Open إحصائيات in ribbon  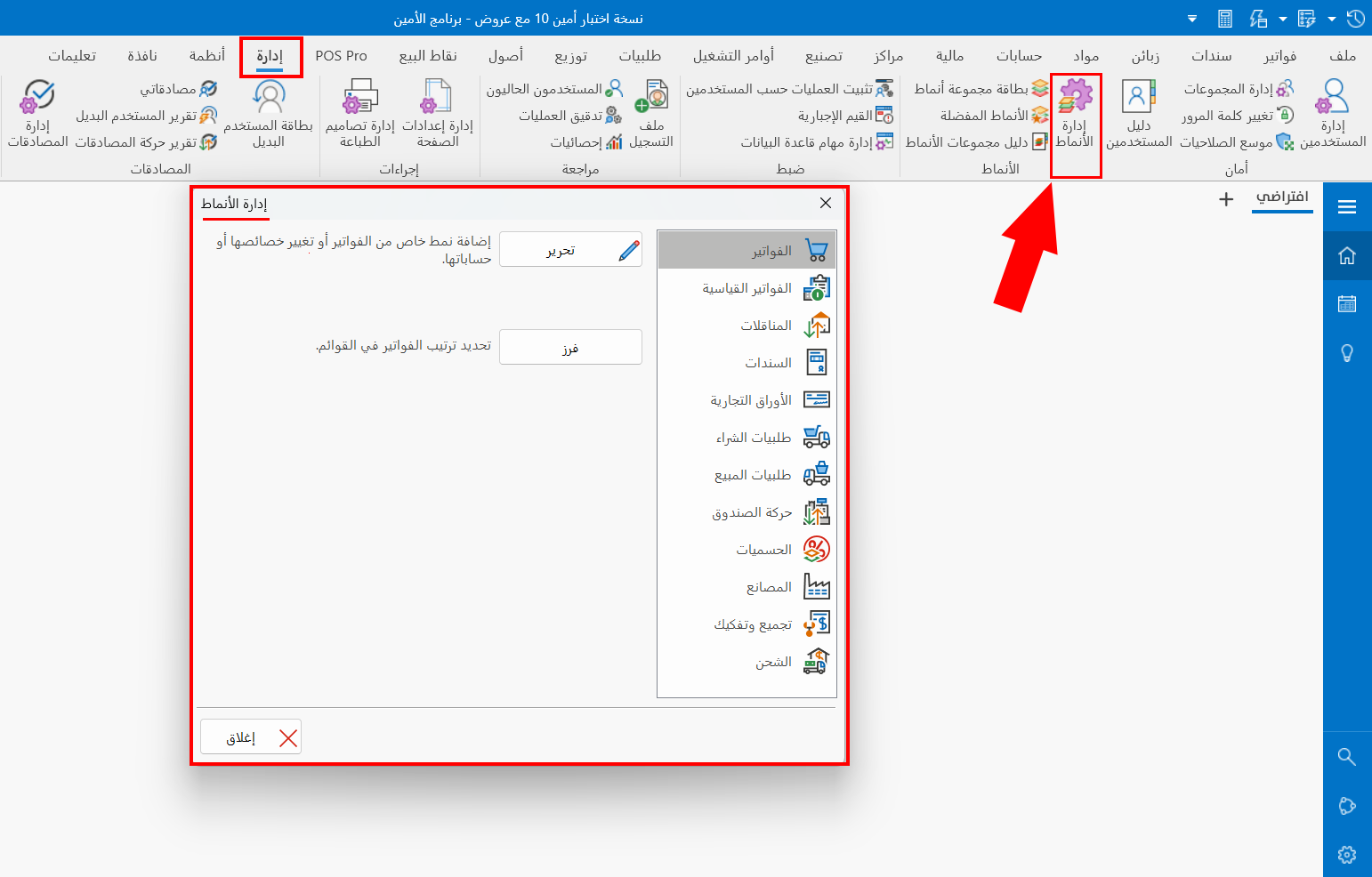click(x=586, y=142)
